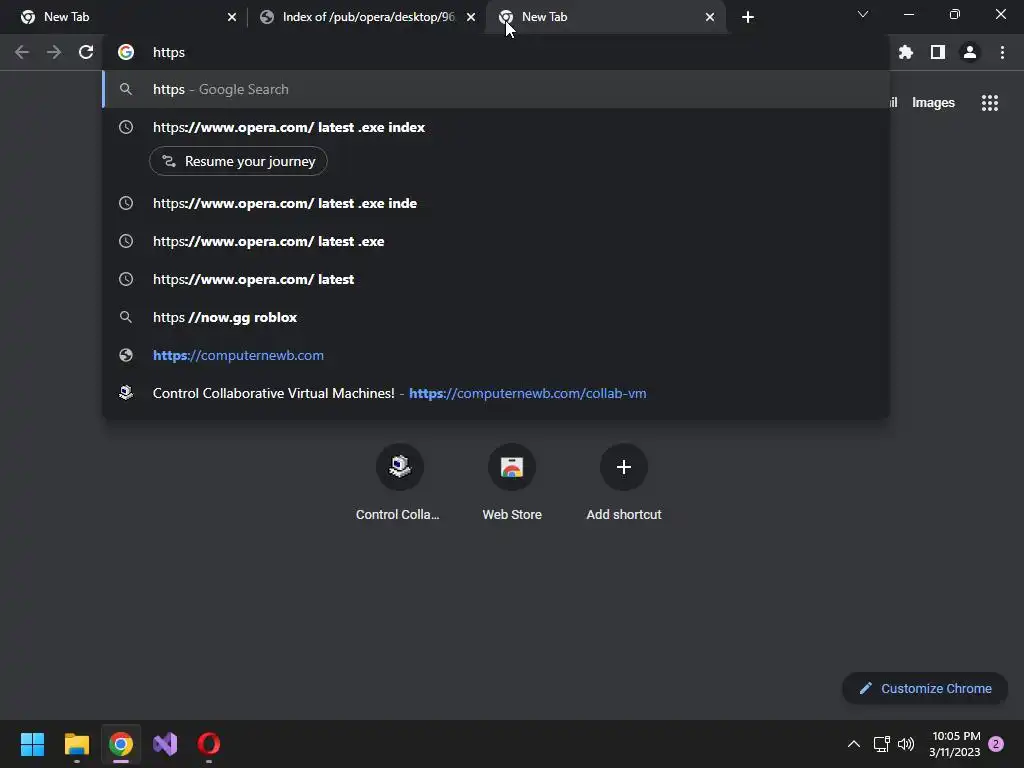Click globe icon beside computernewb.com
The width and height of the screenshot is (1024, 768).
point(126,355)
